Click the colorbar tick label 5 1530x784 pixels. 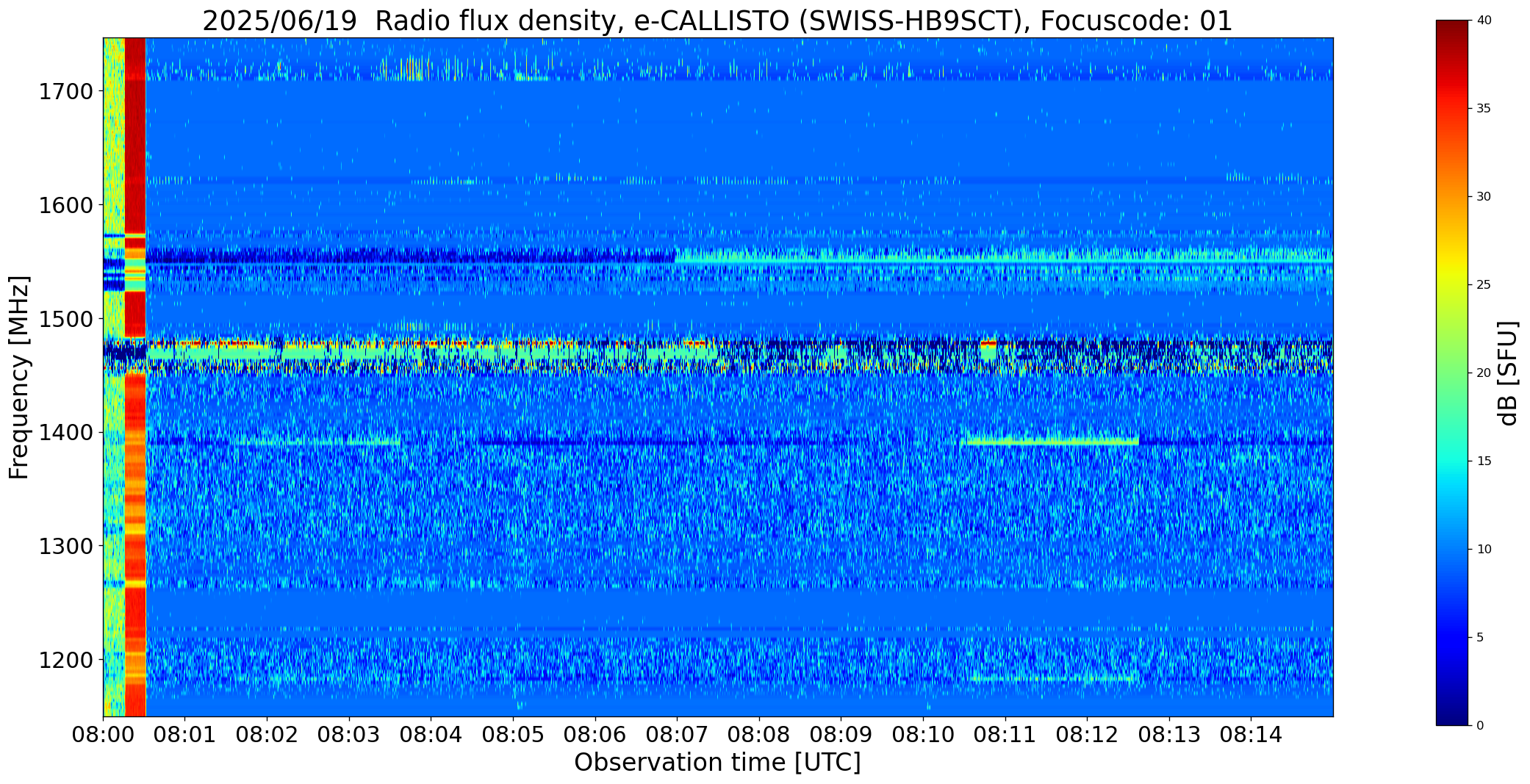click(x=1480, y=638)
